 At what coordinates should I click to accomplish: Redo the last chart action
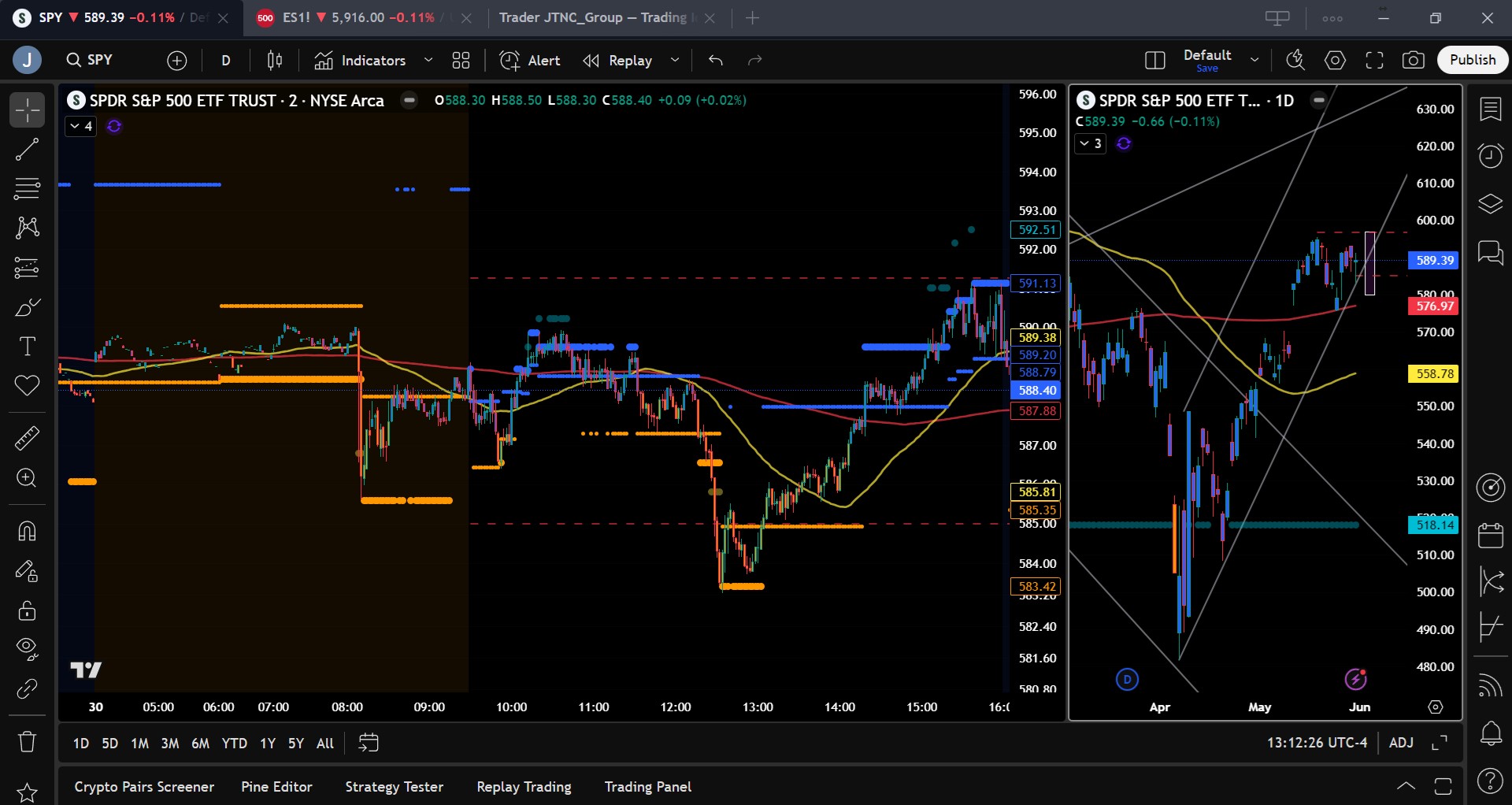[755, 60]
